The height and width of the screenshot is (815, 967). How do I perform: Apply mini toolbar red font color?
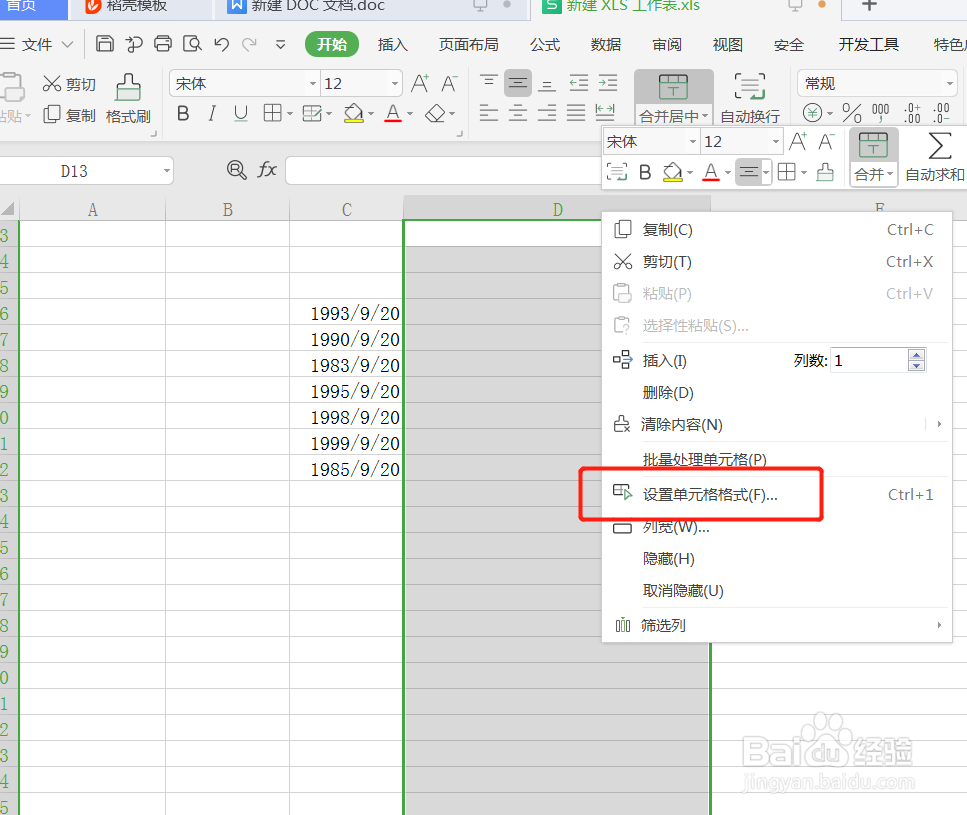tap(711, 172)
